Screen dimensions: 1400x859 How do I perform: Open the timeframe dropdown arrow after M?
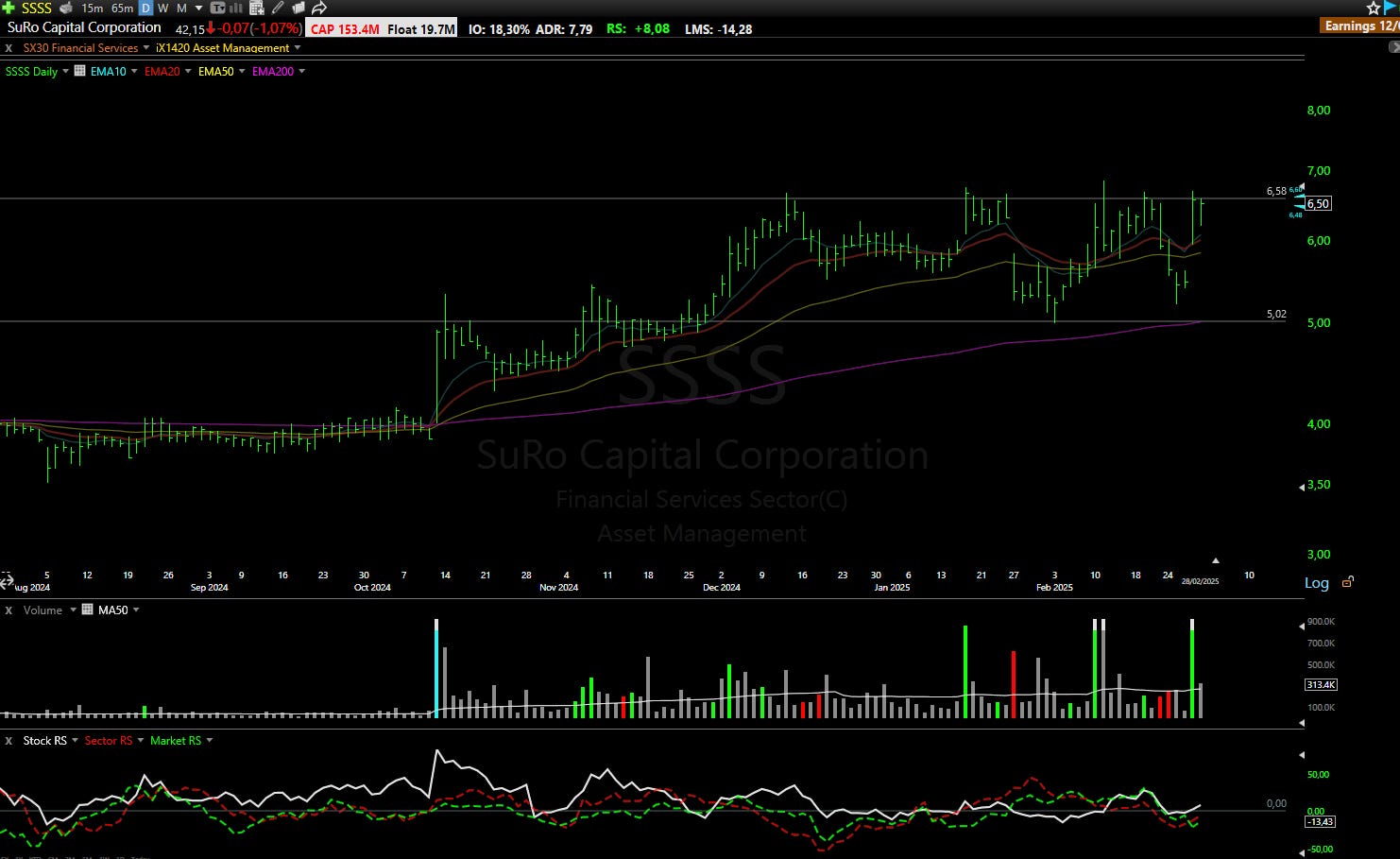(198, 9)
